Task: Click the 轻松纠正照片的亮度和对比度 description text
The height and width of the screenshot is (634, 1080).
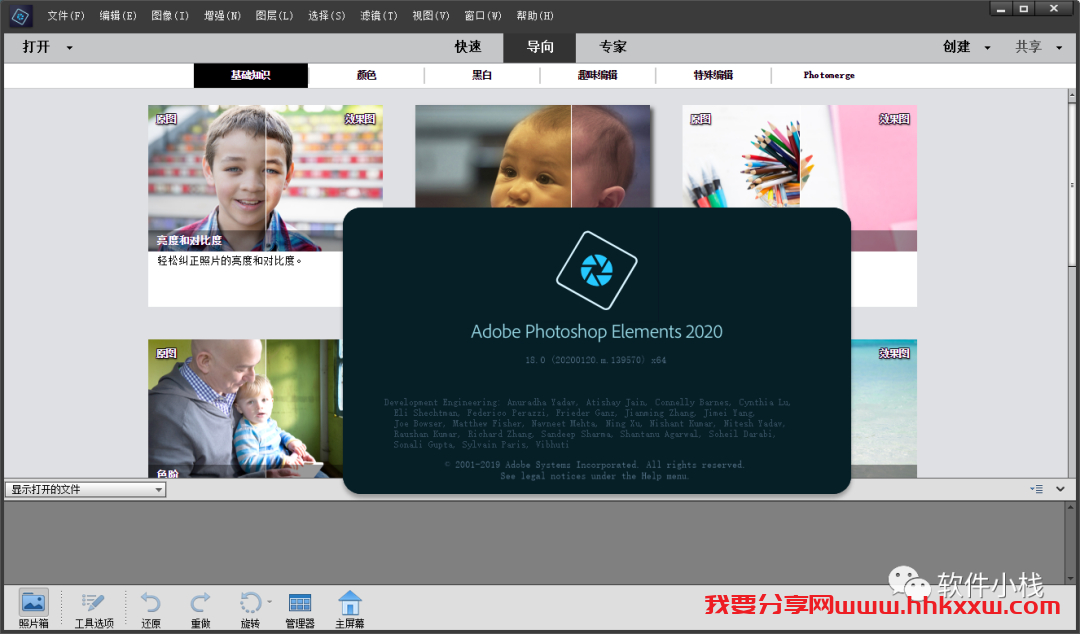Action: click(x=230, y=261)
